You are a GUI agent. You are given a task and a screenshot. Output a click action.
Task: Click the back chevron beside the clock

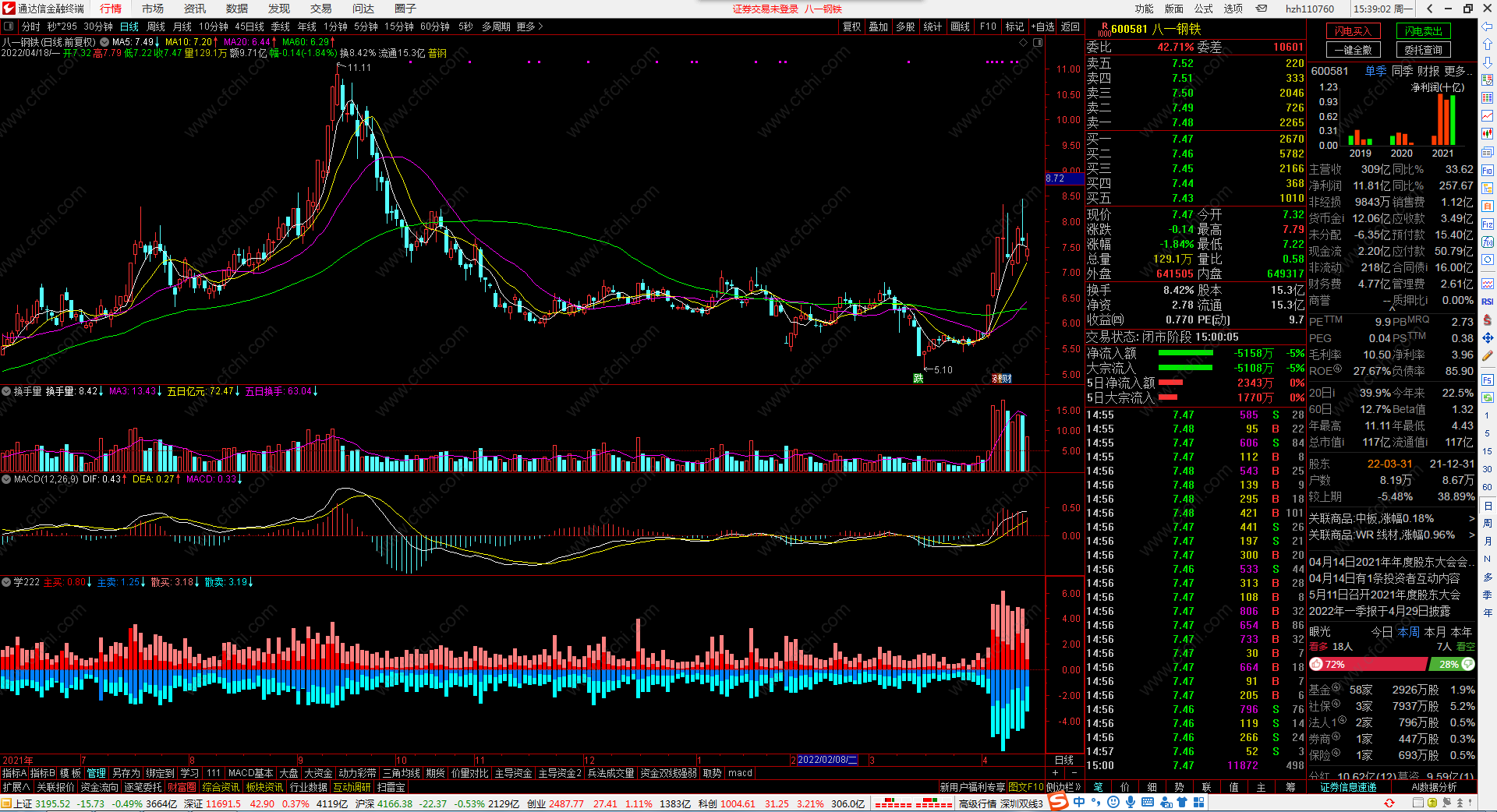tap(1429, 9)
